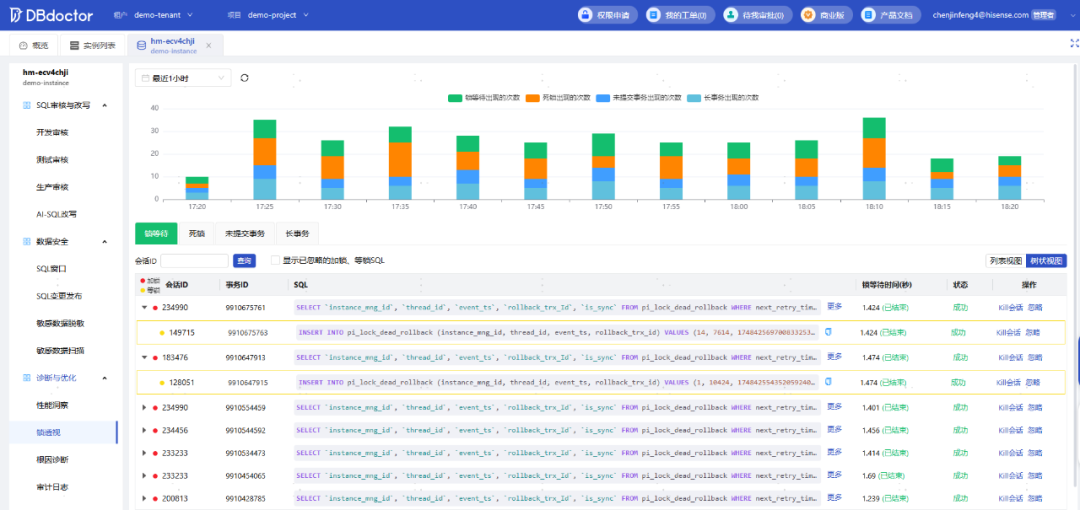Image resolution: width=1080 pixels, height=510 pixels.
Task: Collapse the 诊断与优化 sidebar section
Action: coord(105,378)
